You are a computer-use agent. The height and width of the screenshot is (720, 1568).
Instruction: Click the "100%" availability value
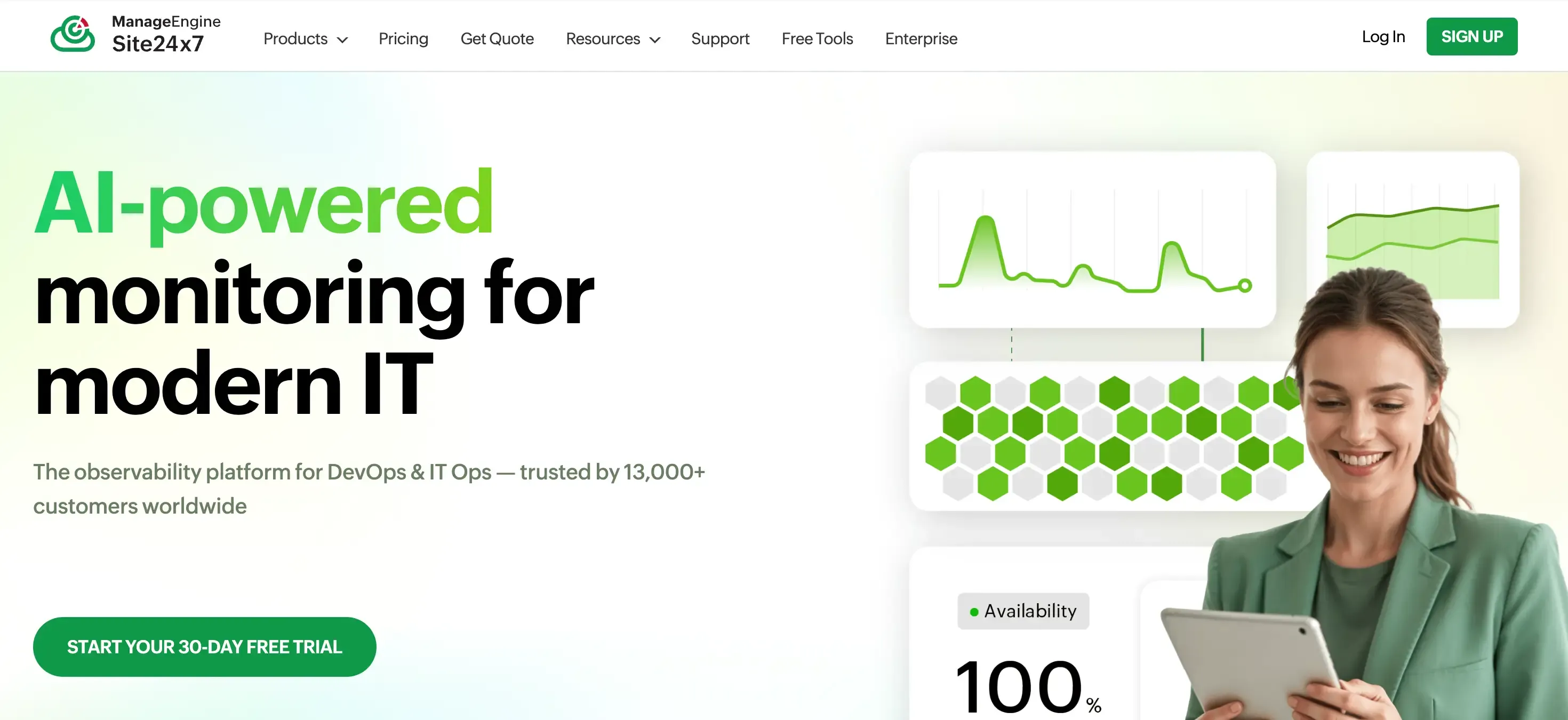point(1028,686)
